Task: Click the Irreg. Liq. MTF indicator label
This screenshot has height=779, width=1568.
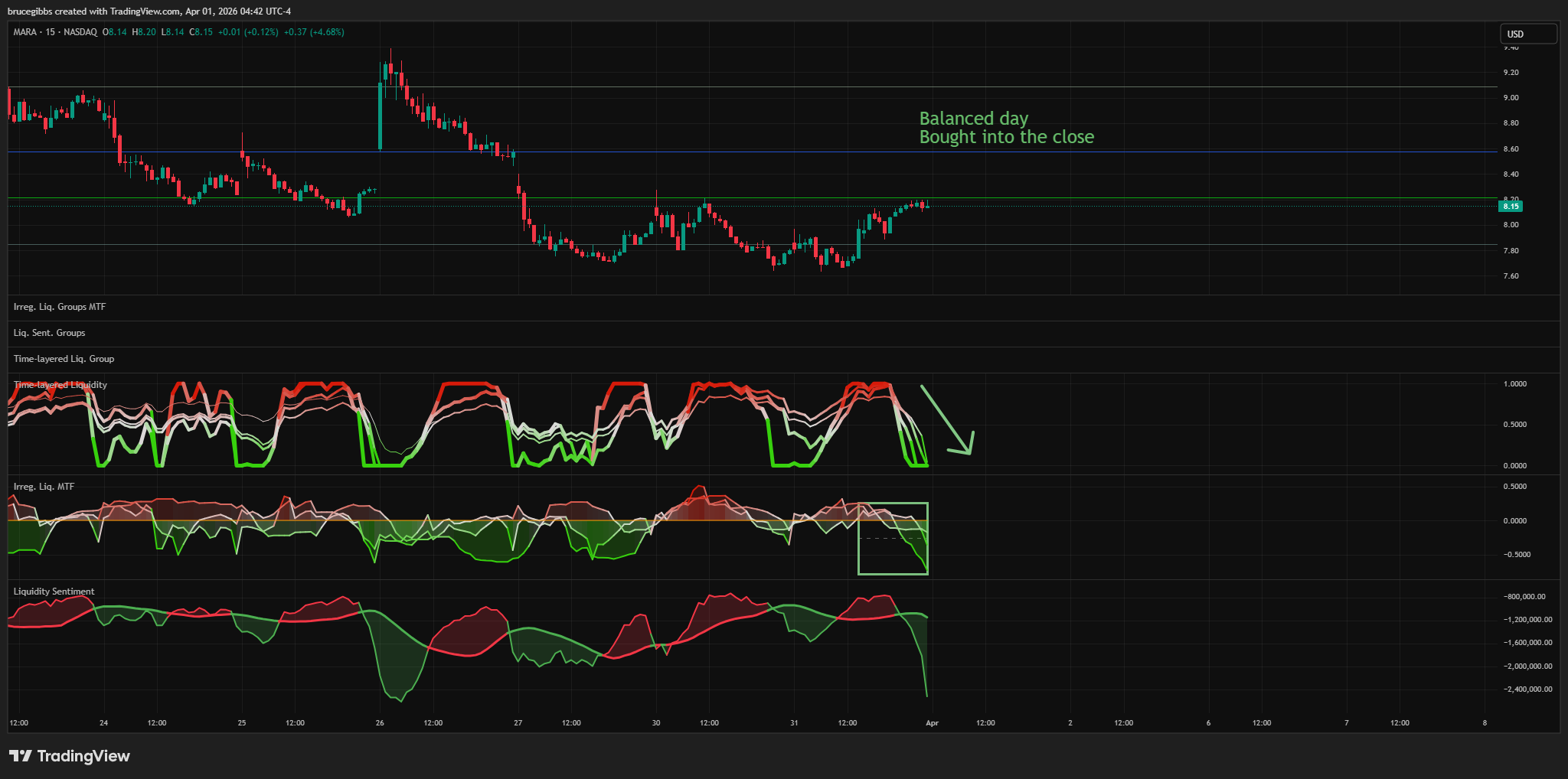Action: click(x=44, y=487)
